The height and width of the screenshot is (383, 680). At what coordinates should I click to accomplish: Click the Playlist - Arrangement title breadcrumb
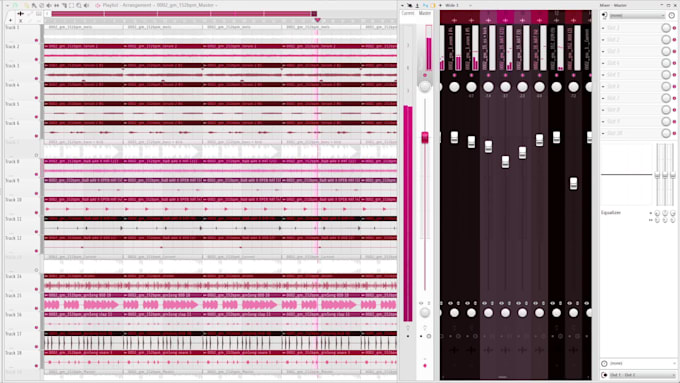[x=128, y=5]
